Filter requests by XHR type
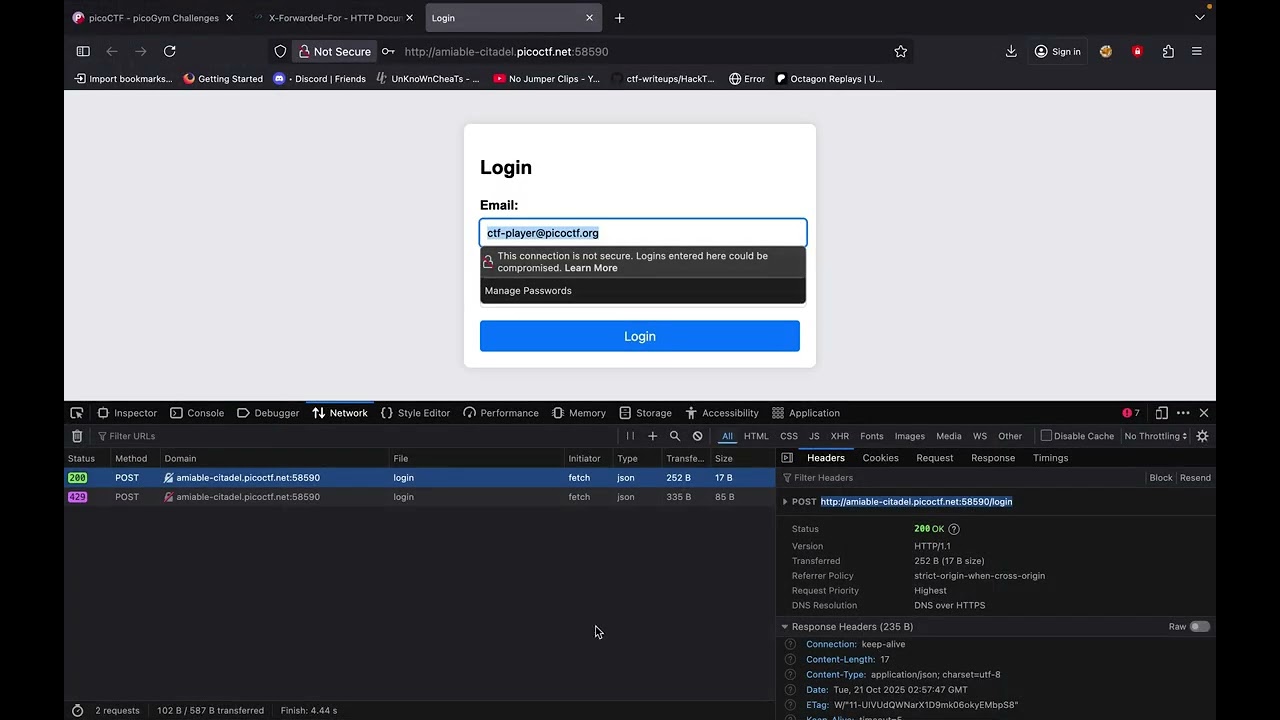 tap(840, 436)
